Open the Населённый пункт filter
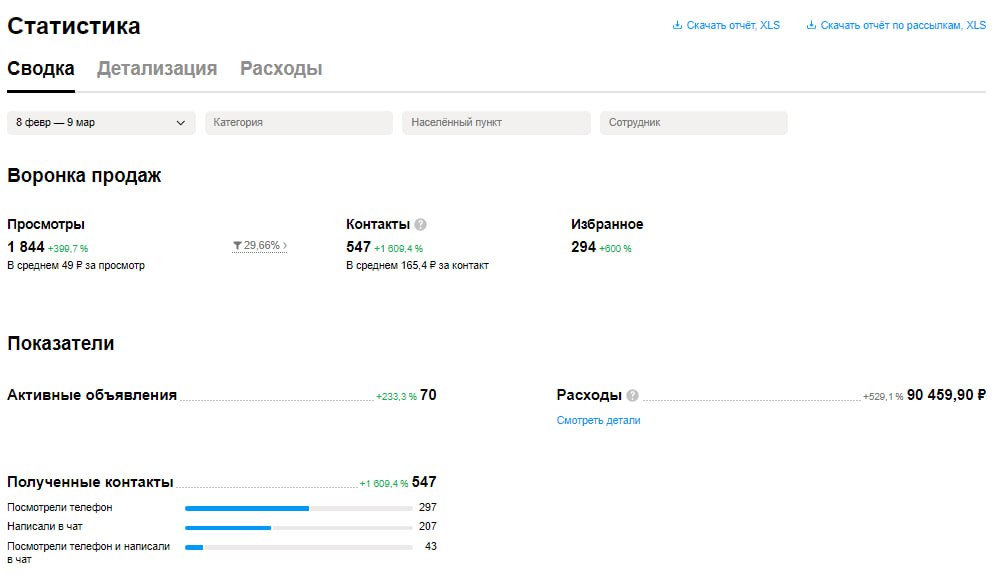Viewport: 995px width, 577px height. click(x=496, y=123)
